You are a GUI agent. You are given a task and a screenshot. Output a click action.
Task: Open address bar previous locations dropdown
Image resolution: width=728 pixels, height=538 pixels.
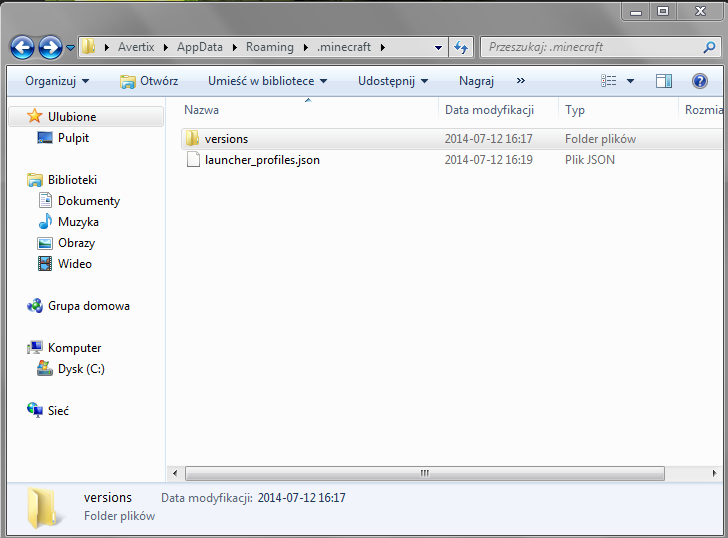(x=438, y=47)
